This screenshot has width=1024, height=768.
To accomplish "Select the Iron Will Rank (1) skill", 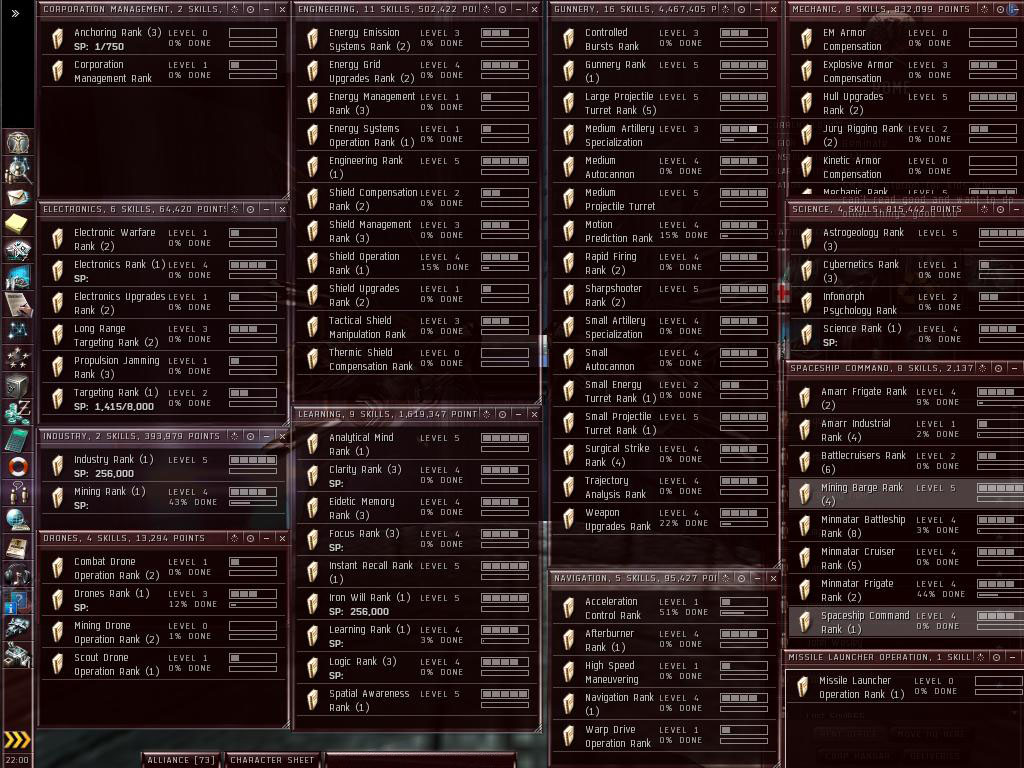I will (x=418, y=604).
